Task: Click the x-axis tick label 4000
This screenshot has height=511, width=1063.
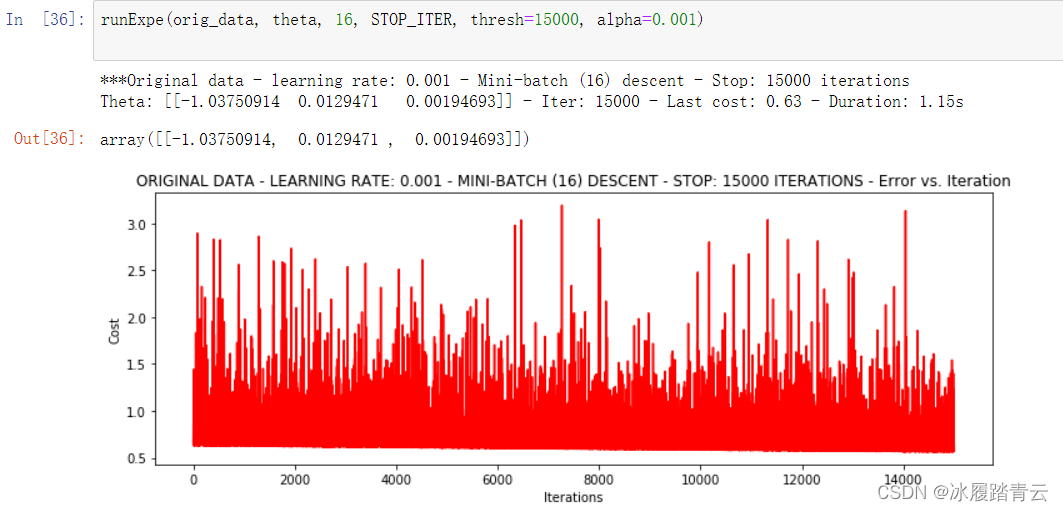Action: tap(397, 478)
